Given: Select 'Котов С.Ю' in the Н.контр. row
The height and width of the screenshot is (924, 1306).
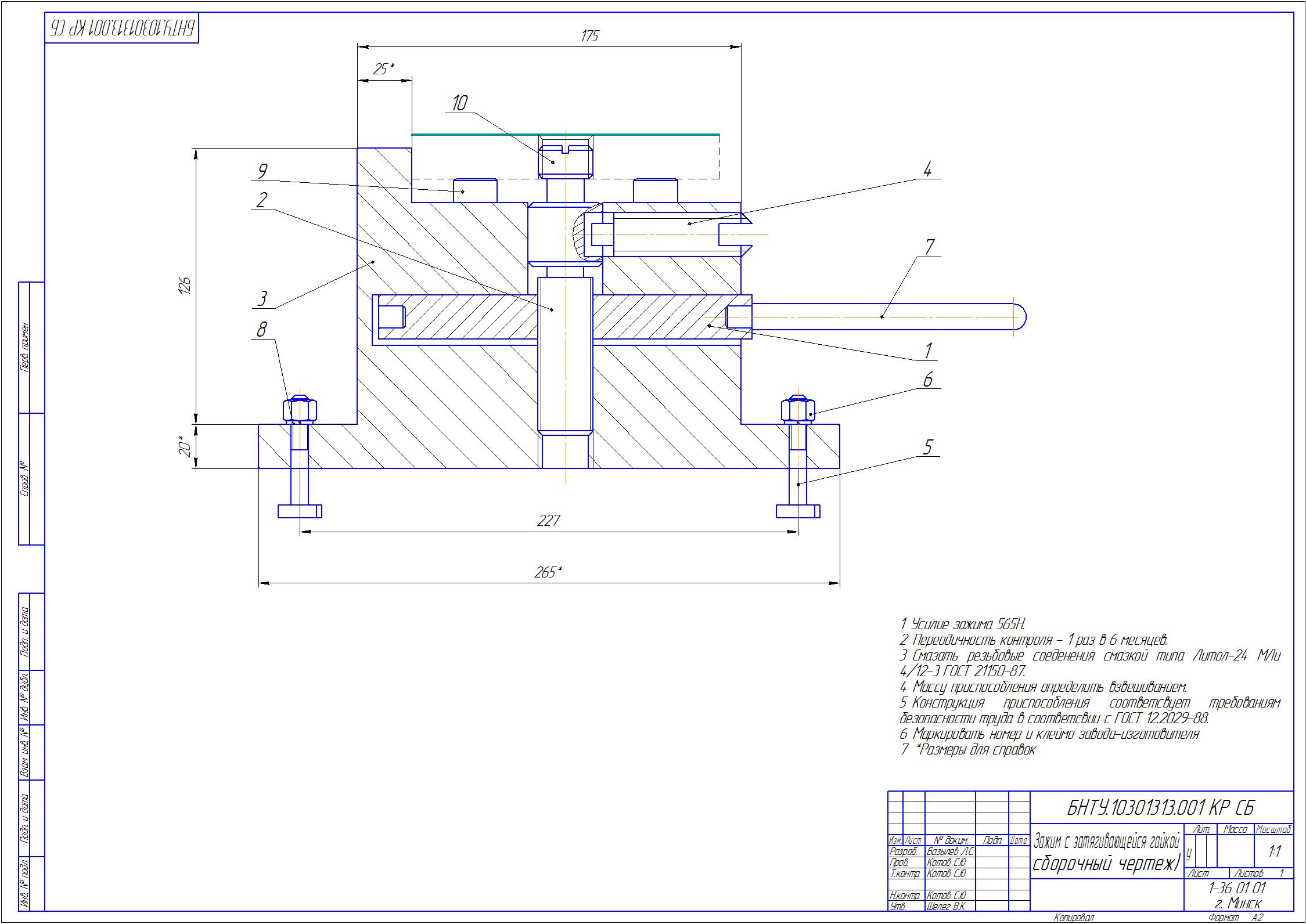Looking at the screenshot, I should tap(946, 896).
